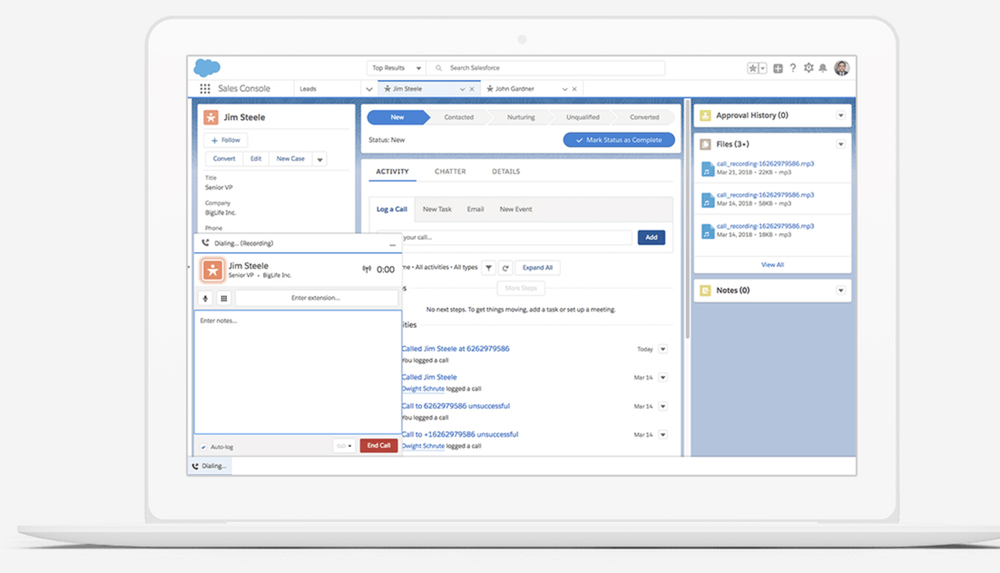Image resolution: width=1000 pixels, height=573 pixels.
Task: Open the Notes panel menu
Action: pyautogui.click(x=841, y=290)
